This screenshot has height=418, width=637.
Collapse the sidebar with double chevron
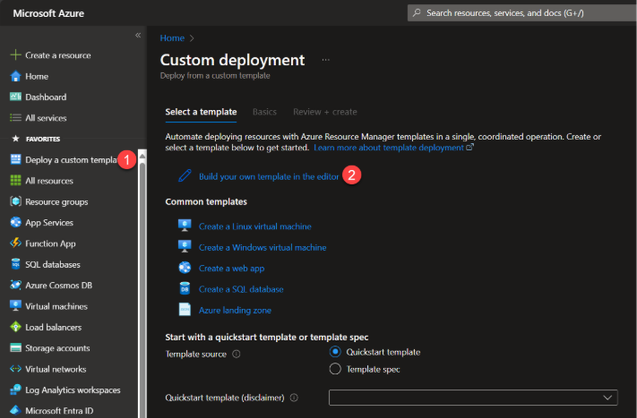click(x=138, y=35)
